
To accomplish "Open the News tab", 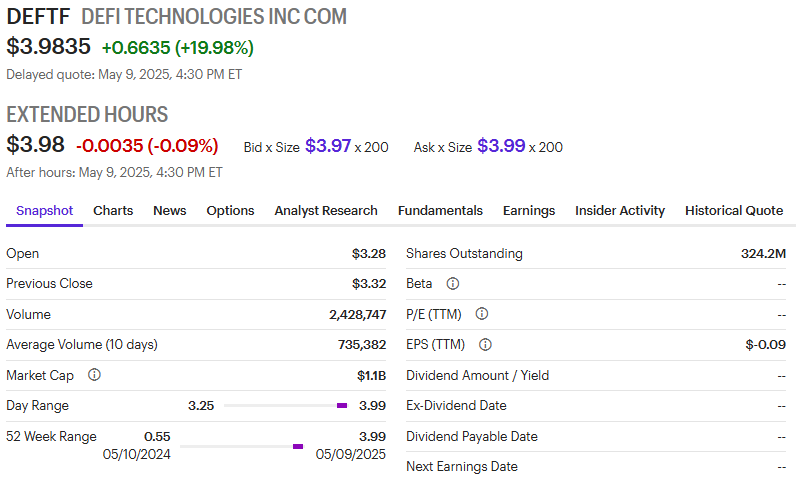I will (x=170, y=211).
